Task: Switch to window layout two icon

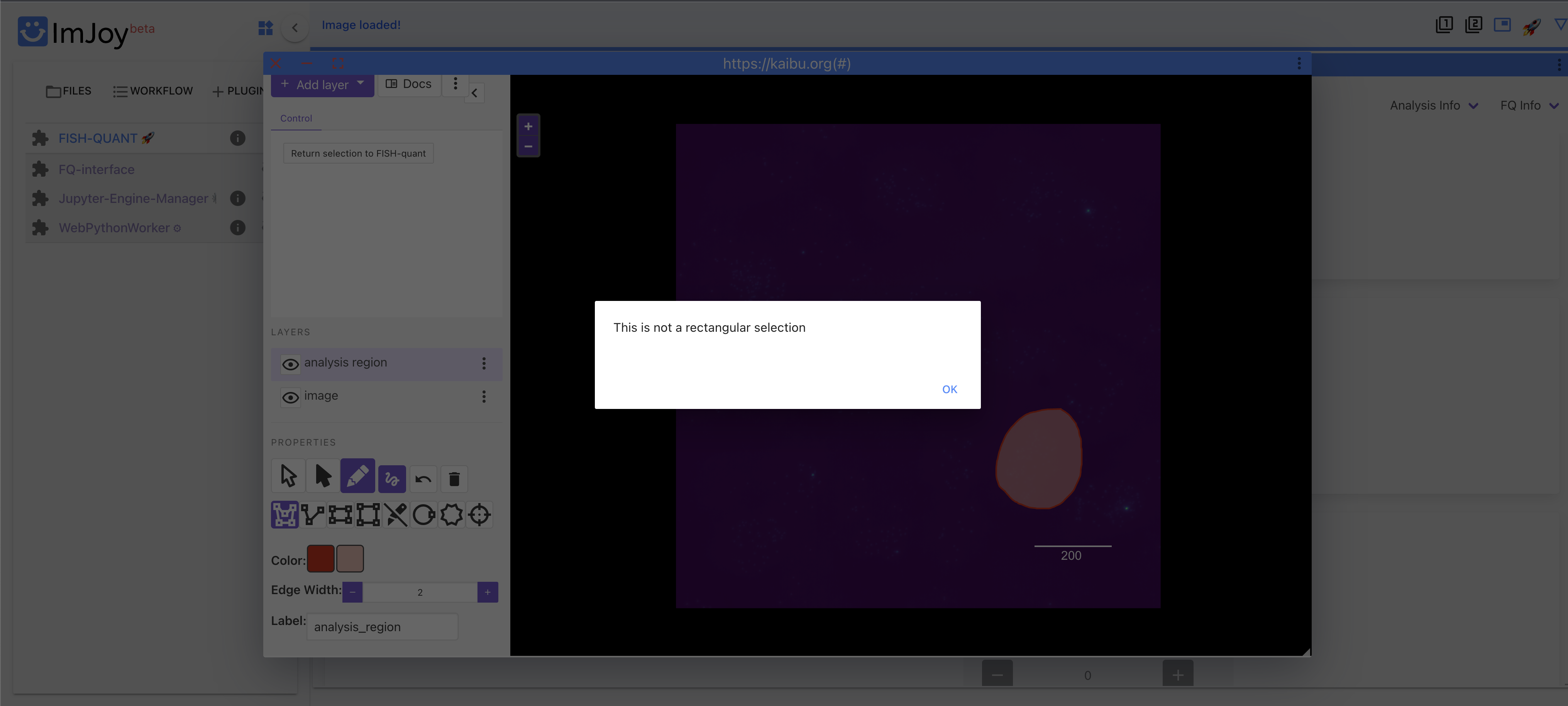Action: (x=1473, y=25)
